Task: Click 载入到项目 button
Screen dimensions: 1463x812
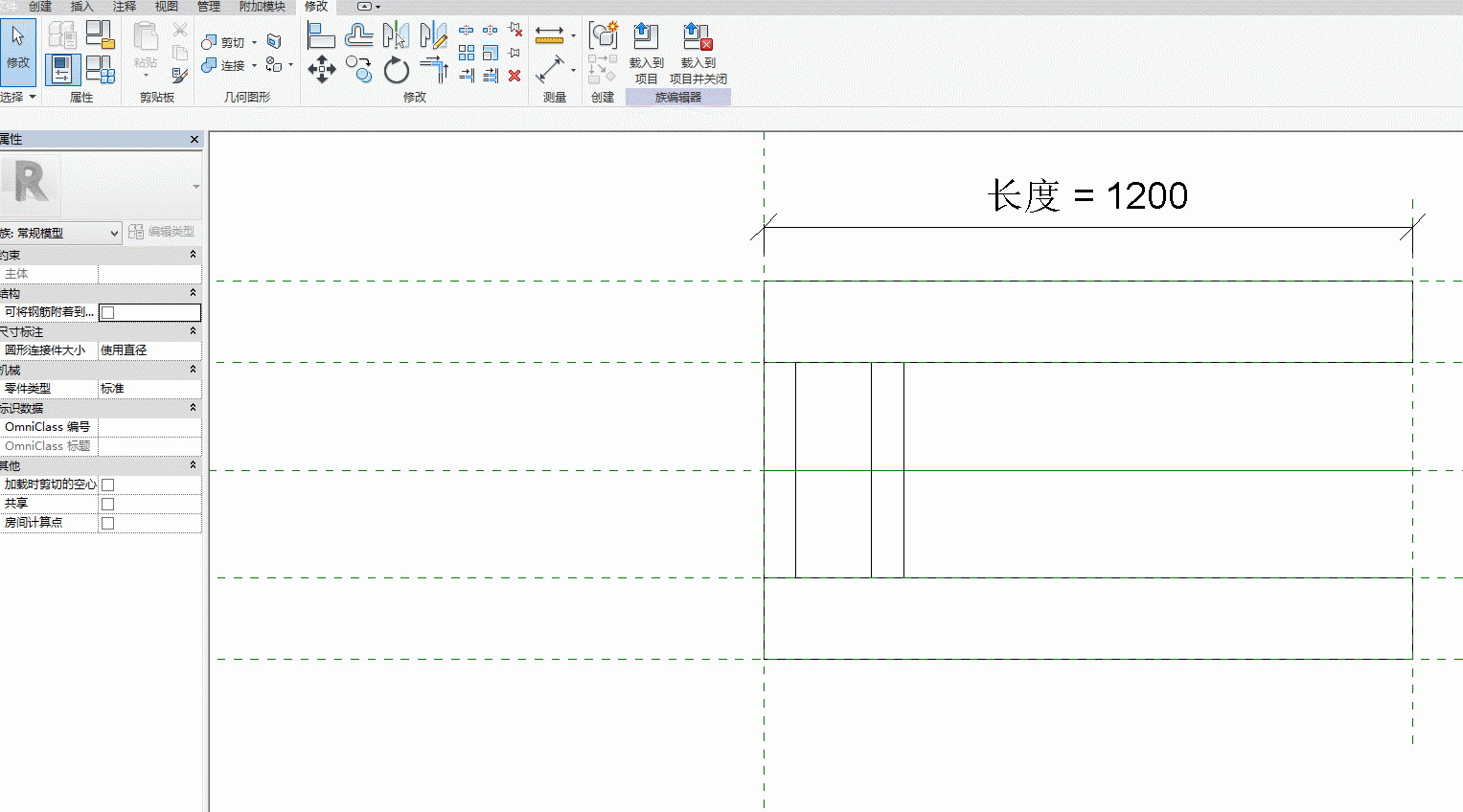Action: (x=647, y=54)
